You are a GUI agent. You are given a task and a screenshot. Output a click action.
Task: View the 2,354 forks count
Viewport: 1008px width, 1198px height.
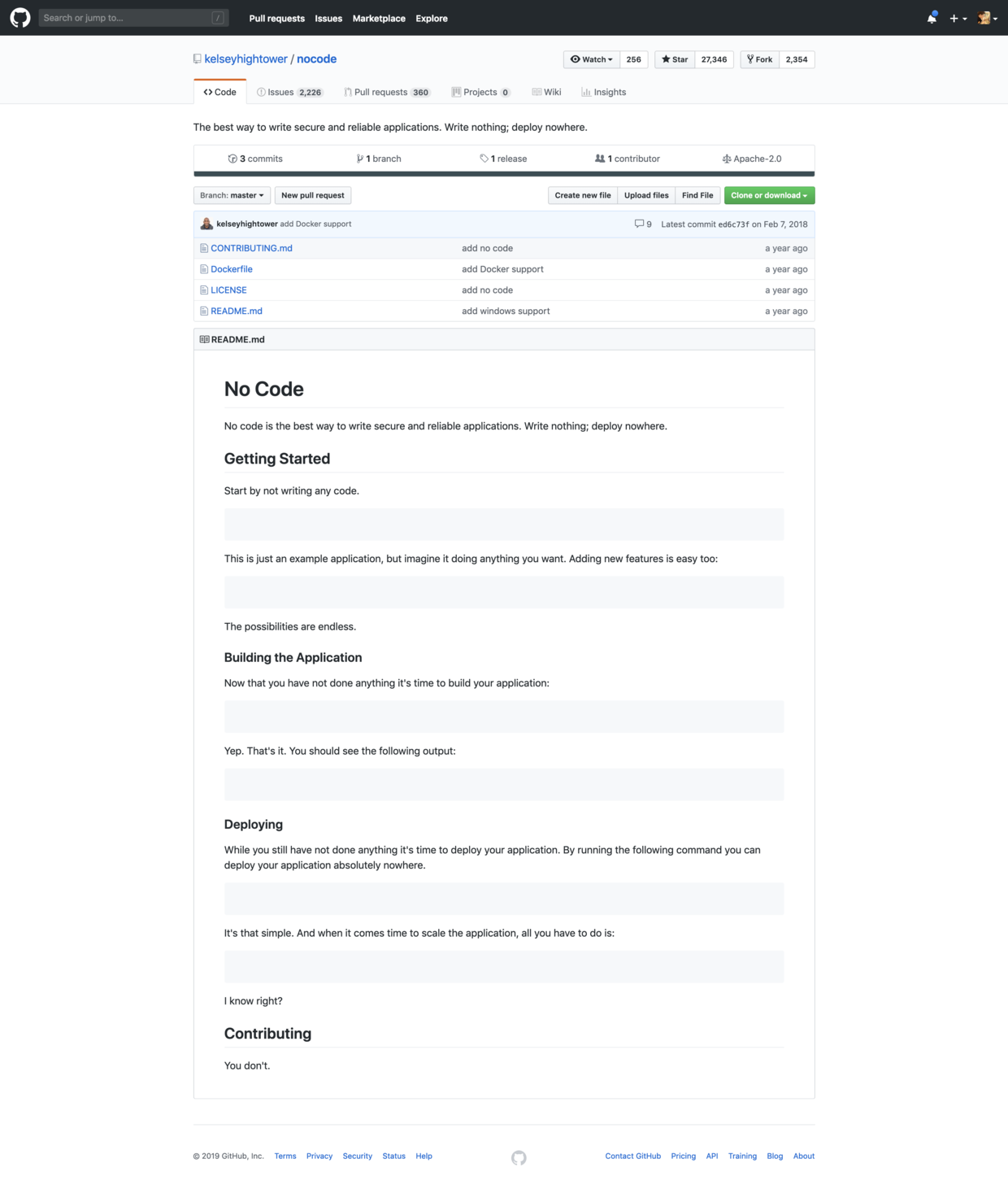[x=797, y=59]
